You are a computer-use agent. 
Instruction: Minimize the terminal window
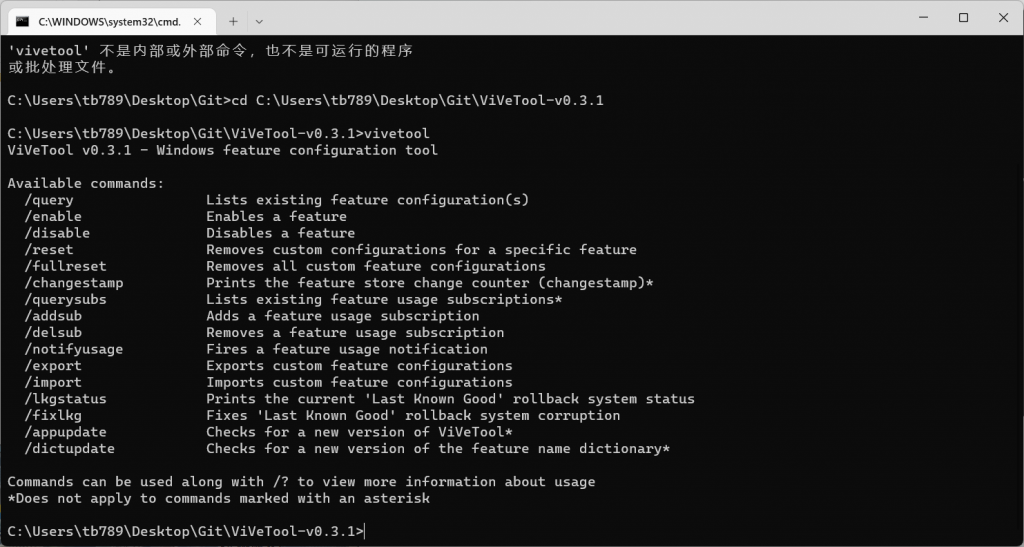coord(916,18)
